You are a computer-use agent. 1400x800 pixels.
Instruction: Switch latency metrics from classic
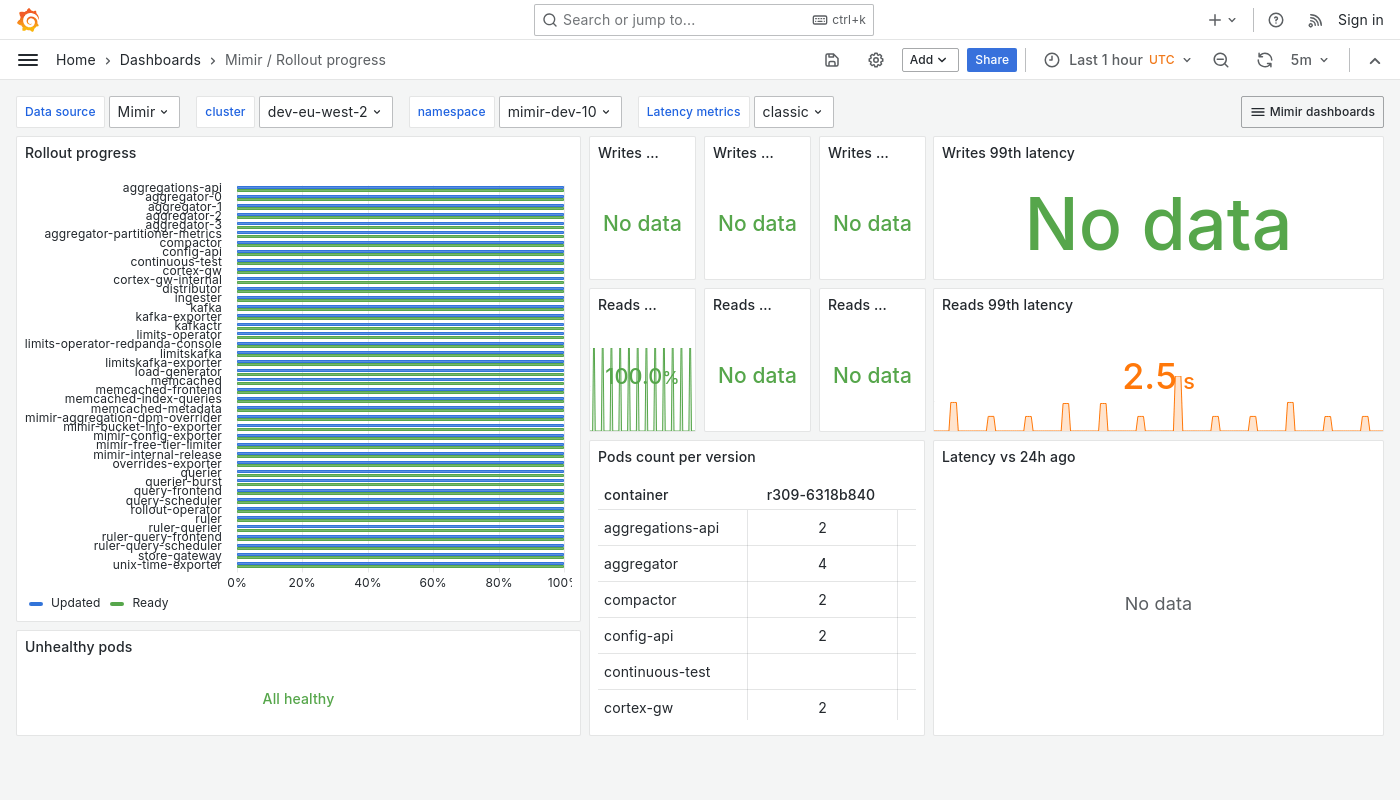[793, 111]
